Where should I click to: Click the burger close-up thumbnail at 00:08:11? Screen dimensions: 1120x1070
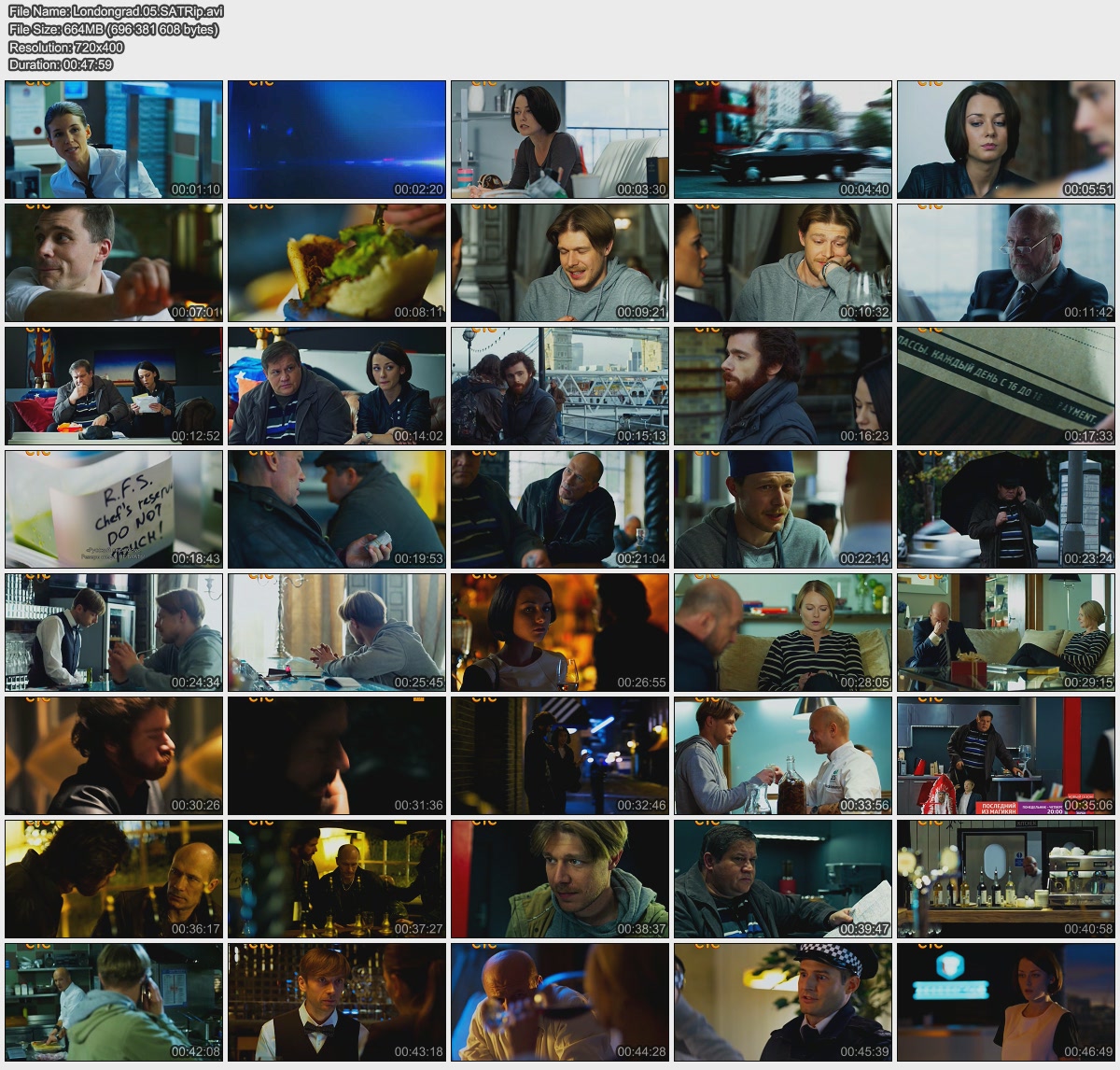click(337, 262)
